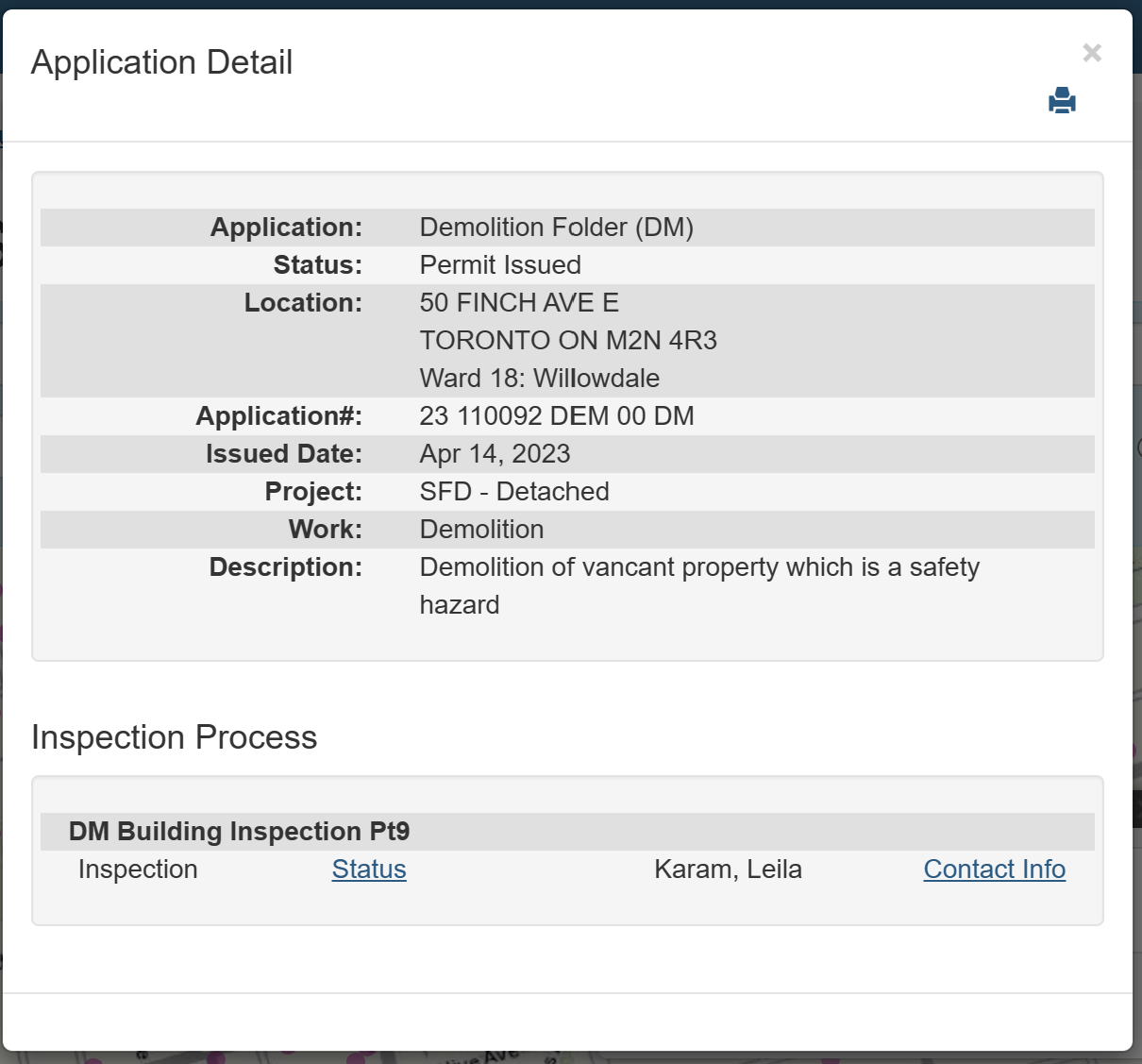Click the Inspection Process heading
The image size is (1142, 1064).
[x=174, y=737]
